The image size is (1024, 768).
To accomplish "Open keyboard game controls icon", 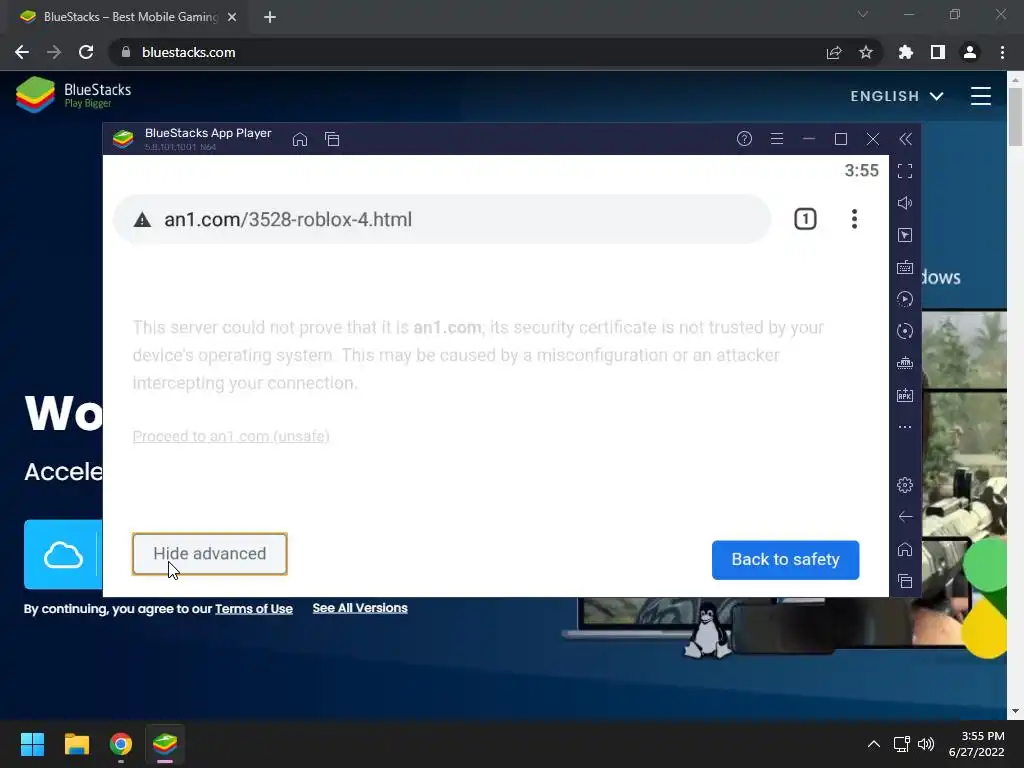I will coord(904,267).
